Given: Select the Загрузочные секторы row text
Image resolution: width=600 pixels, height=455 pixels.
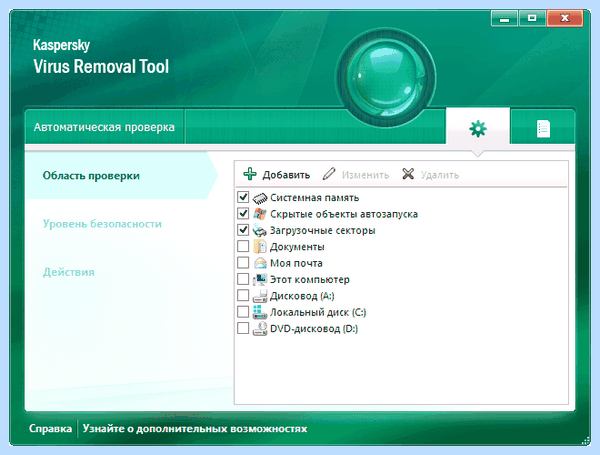Looking at the screenshot, I should 323,230.
